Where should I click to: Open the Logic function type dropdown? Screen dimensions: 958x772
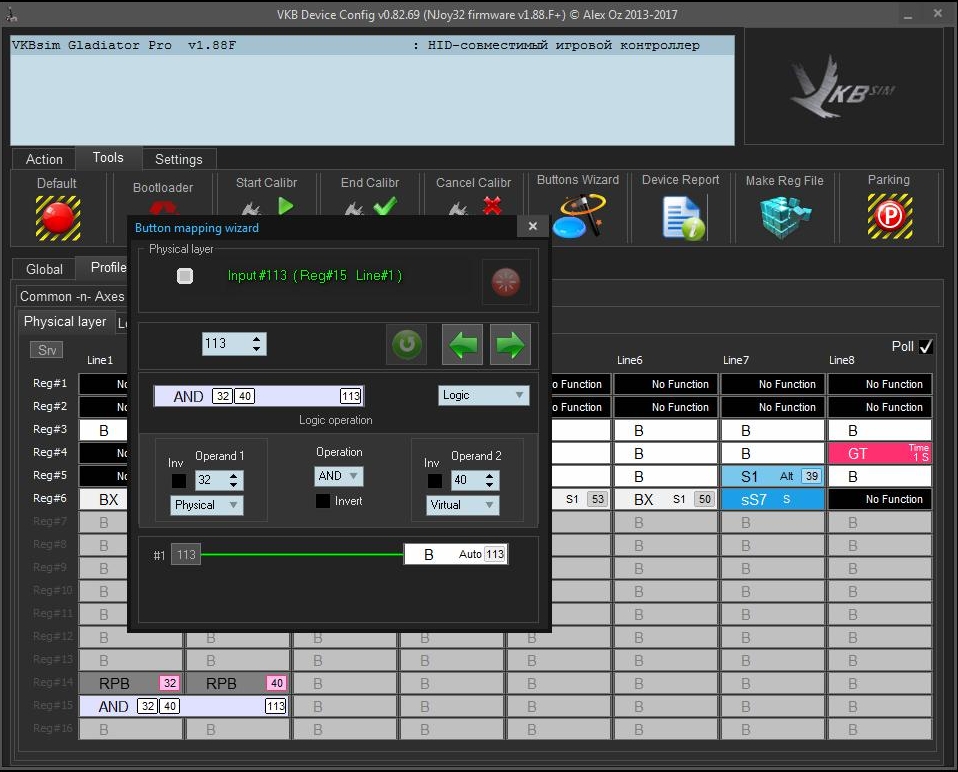click(x=483, y=395)
